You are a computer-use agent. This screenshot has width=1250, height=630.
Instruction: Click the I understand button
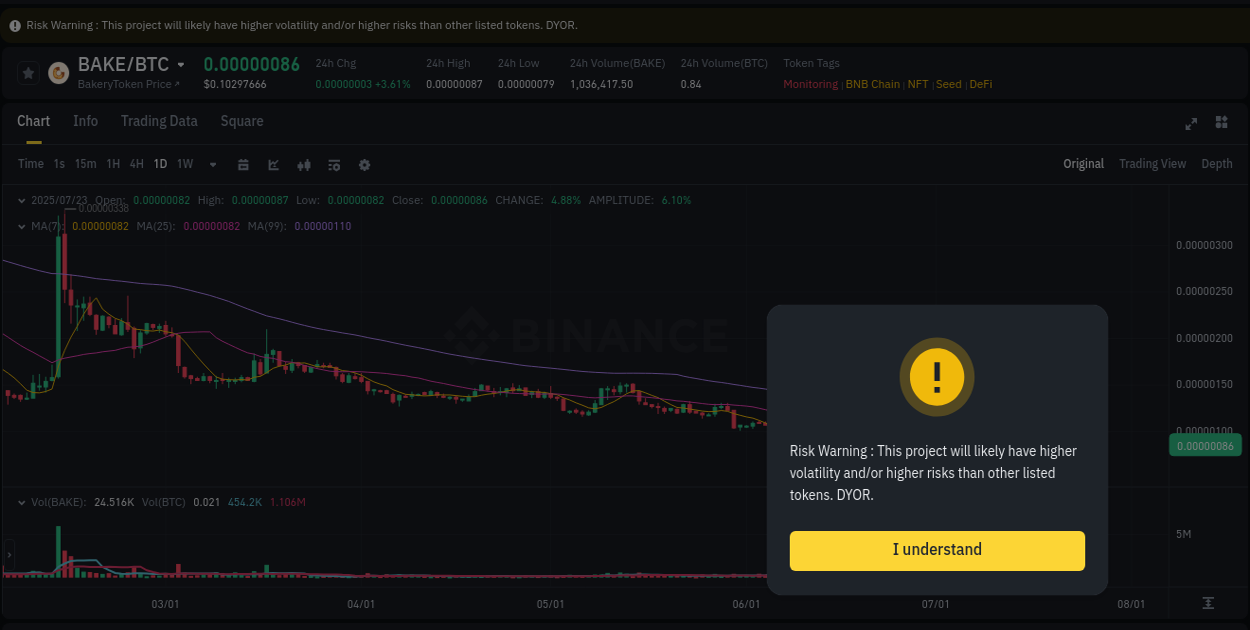937,550
